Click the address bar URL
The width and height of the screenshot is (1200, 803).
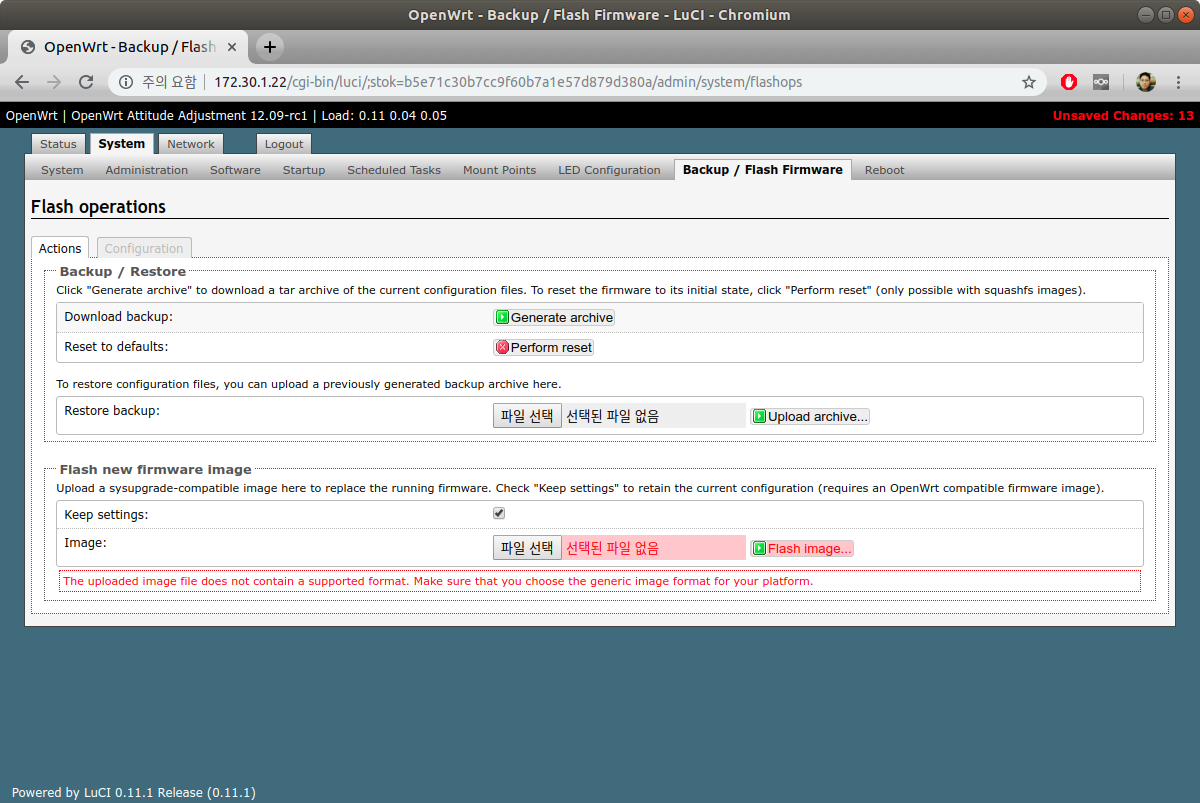(x=508, y=82)
